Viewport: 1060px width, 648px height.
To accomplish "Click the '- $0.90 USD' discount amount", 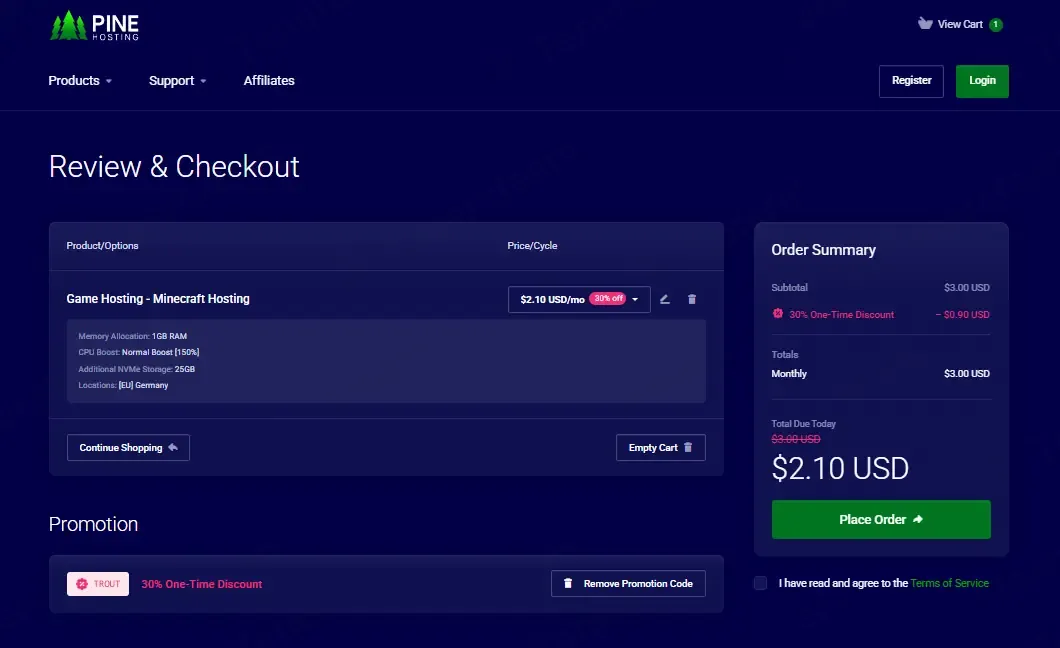I will [x=963, y=314].
